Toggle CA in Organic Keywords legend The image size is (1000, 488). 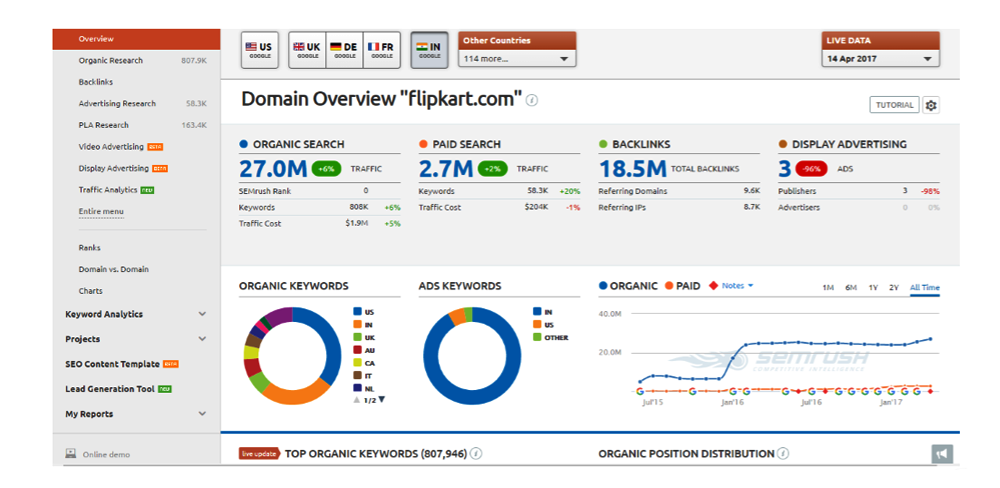tap(364, 362)
